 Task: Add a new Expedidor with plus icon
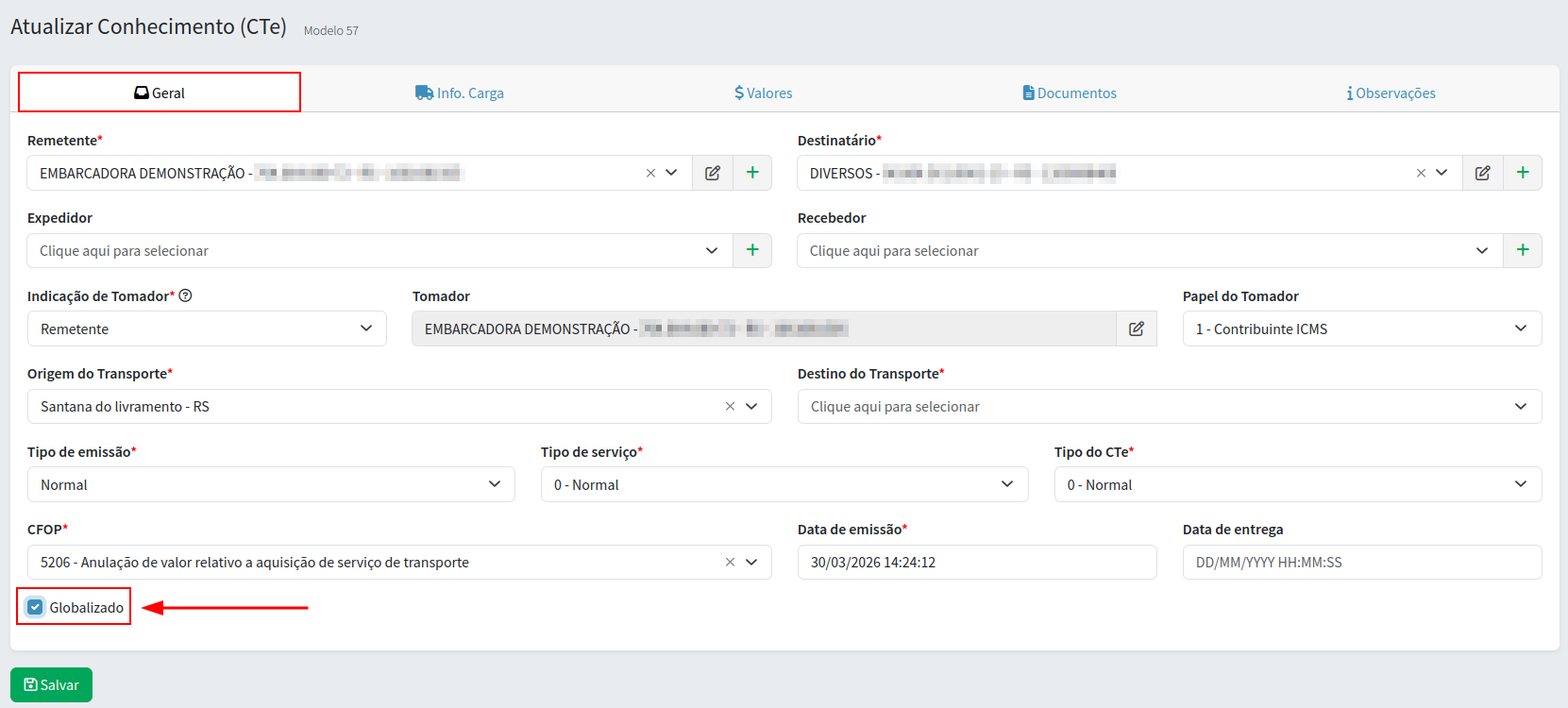click(752, 250)
